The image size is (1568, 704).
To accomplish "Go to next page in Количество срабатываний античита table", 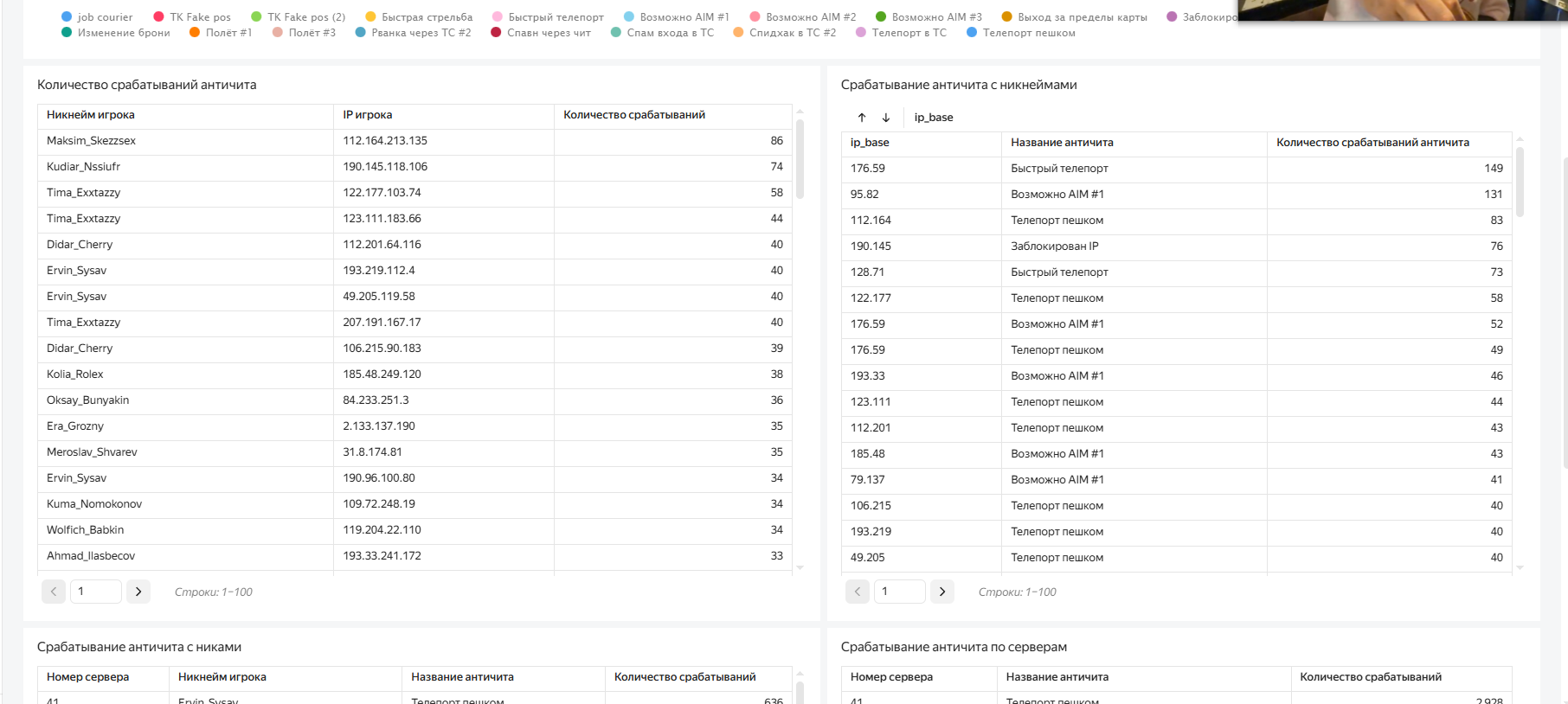I will tap(138, 592).
